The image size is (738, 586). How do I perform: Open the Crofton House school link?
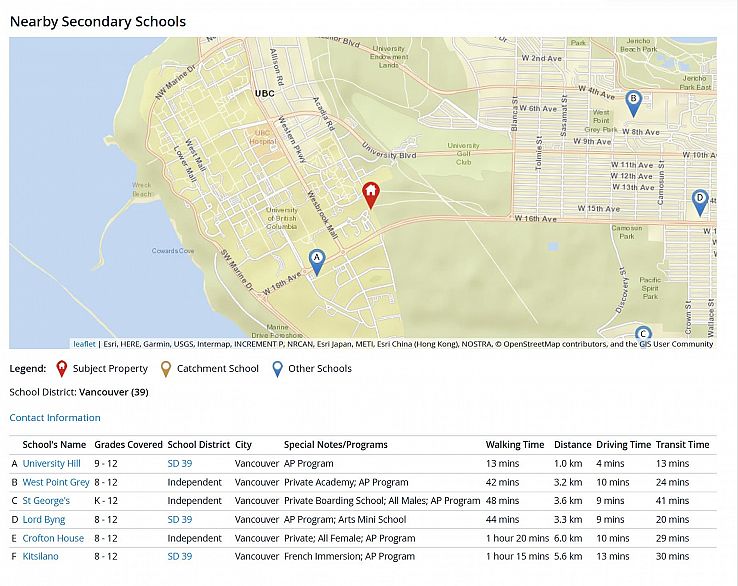pyautogui.click(x=53, y=538)
